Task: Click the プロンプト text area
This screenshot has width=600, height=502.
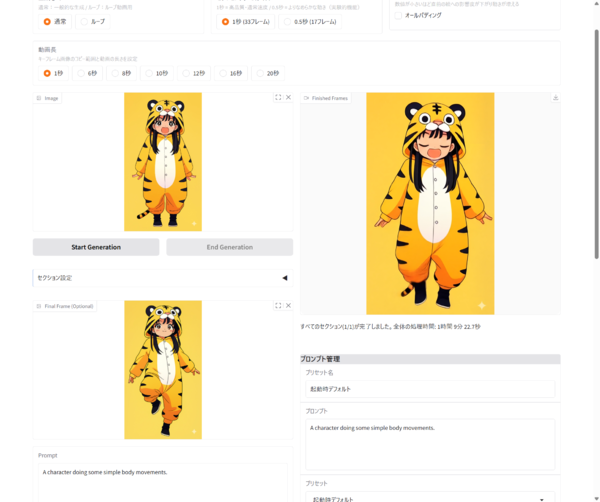Action: click(430, 444)
